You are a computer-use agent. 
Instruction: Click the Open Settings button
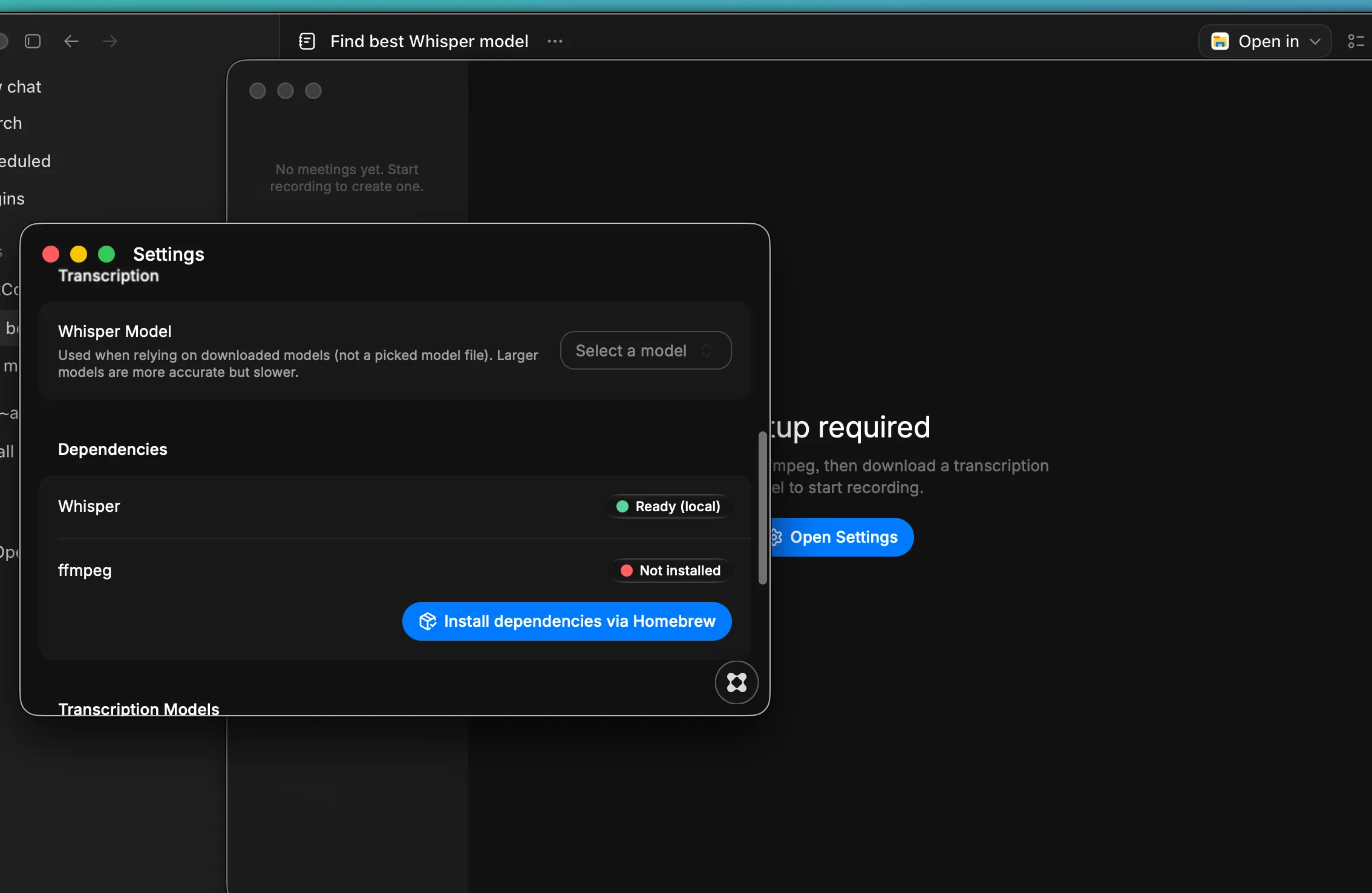[x=841, y=537]
